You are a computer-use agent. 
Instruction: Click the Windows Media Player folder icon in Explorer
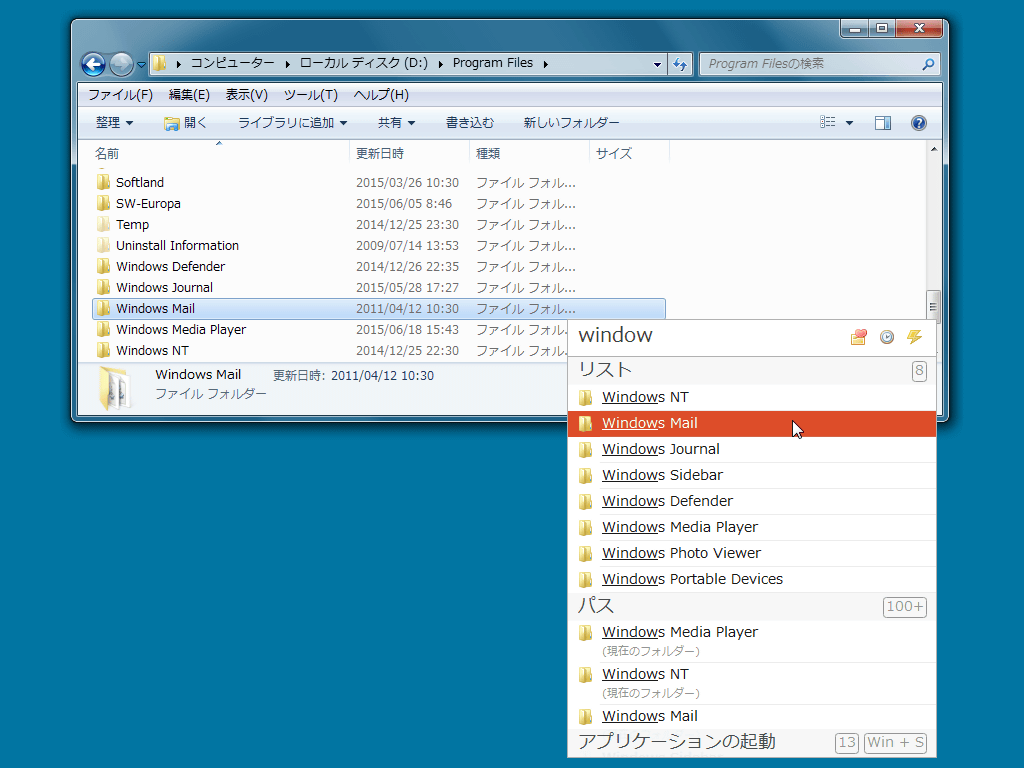point(103,329)
